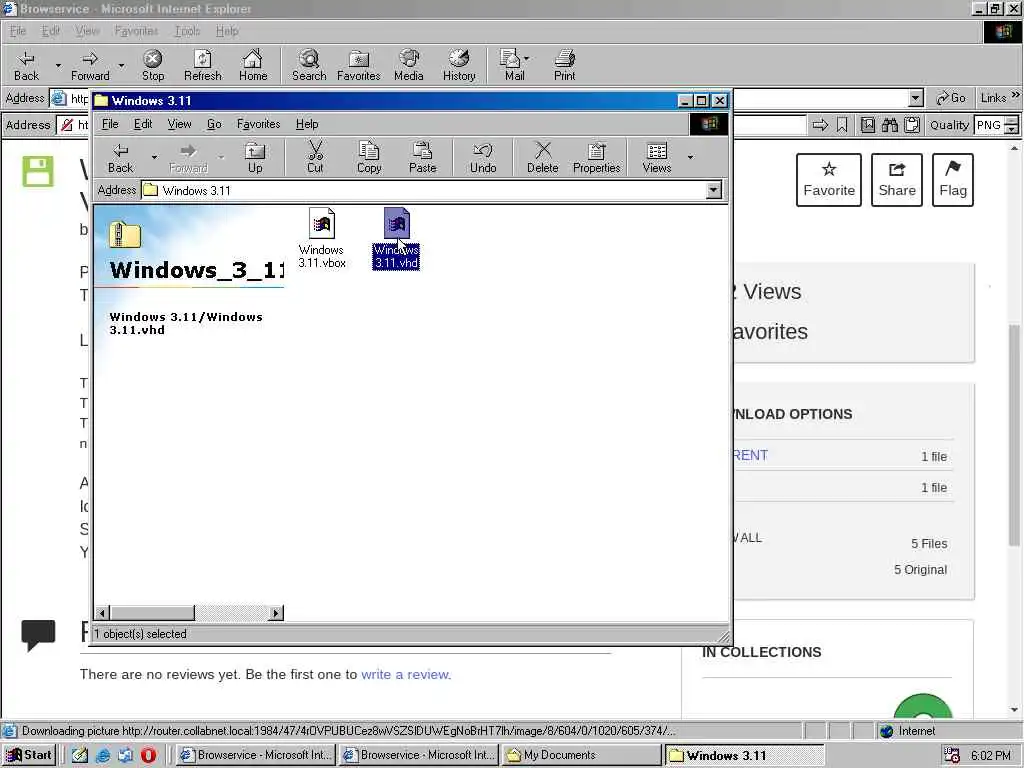The height and width of the screenshot is (768, 1024).
Task: Click Back in the Windows 3.11 folder toolbar
Action: click(120, 158)
